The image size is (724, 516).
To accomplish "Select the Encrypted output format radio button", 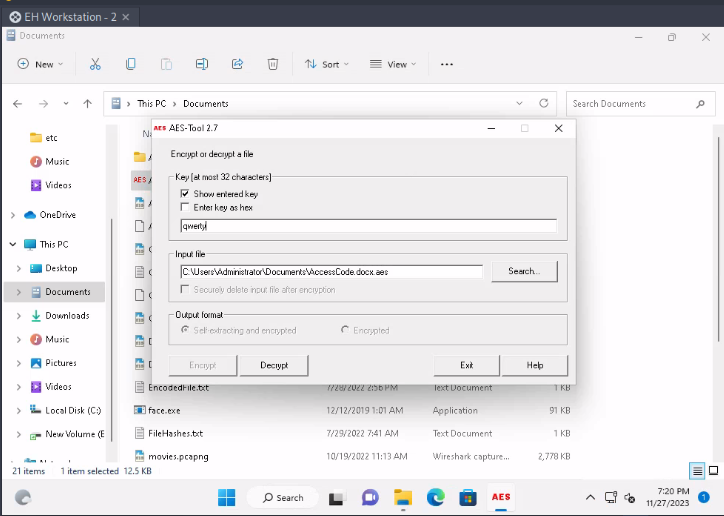I will click(x=346, y=330).
